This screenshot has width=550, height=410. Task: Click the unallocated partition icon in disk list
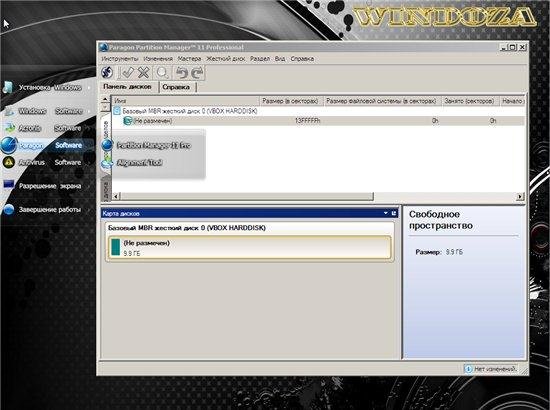point(128,121)
